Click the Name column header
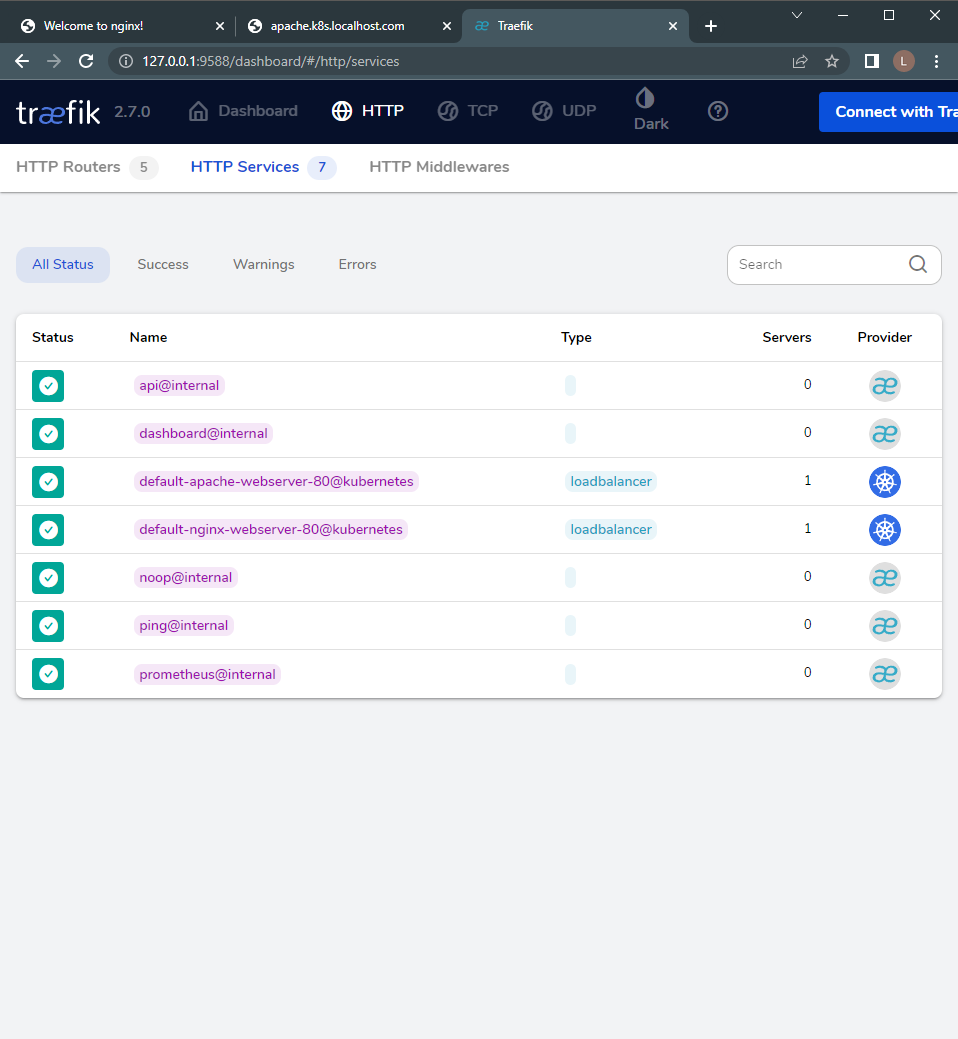958x1039 pixels. point(148,337)
